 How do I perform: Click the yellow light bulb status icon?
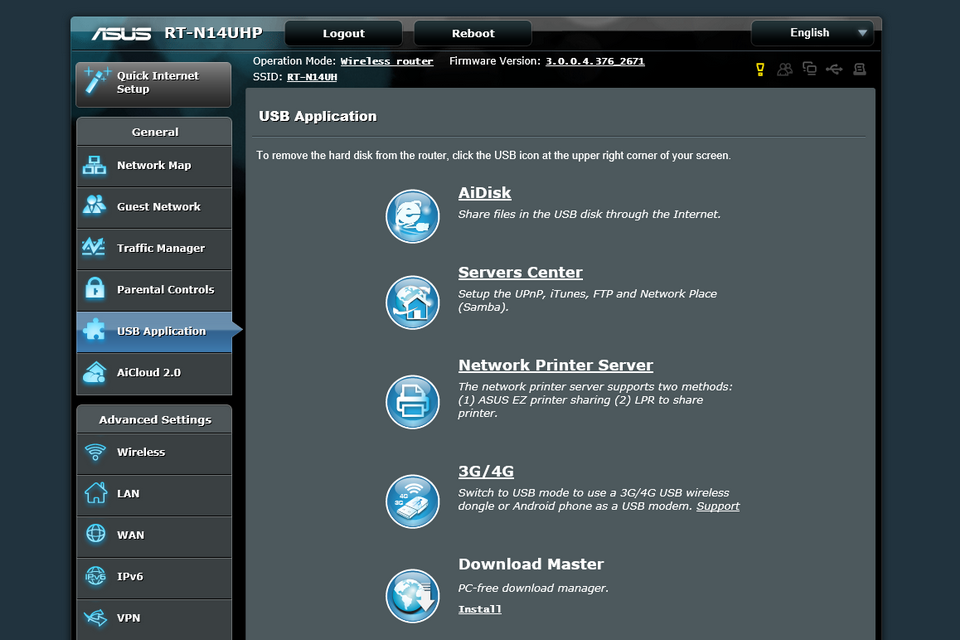pos(760,69)
